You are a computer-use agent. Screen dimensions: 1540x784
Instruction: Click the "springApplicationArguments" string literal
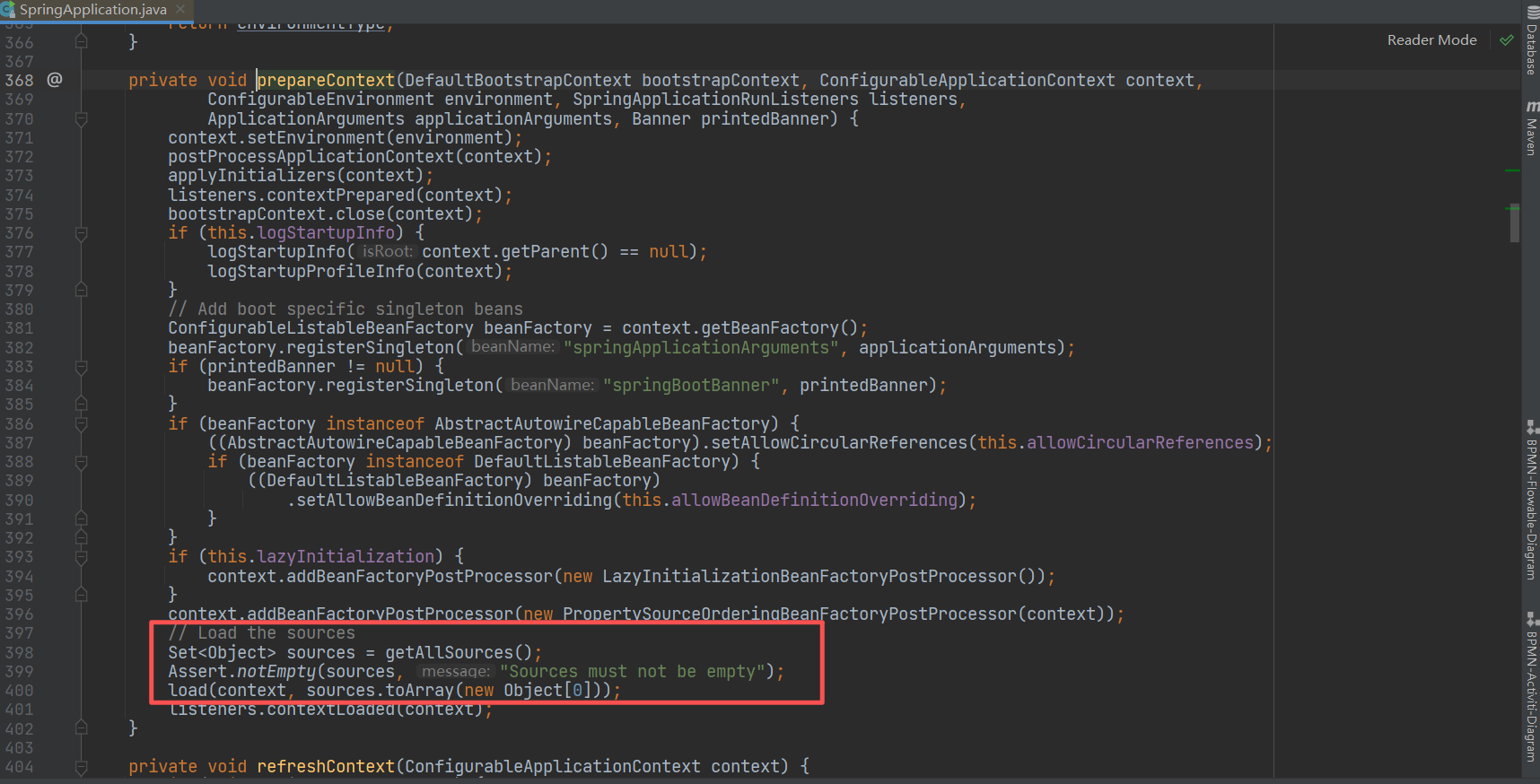pos(701,347)
